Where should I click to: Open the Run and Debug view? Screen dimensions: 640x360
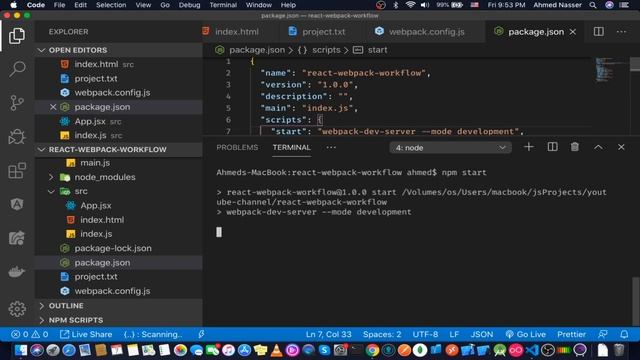[17, 137]
